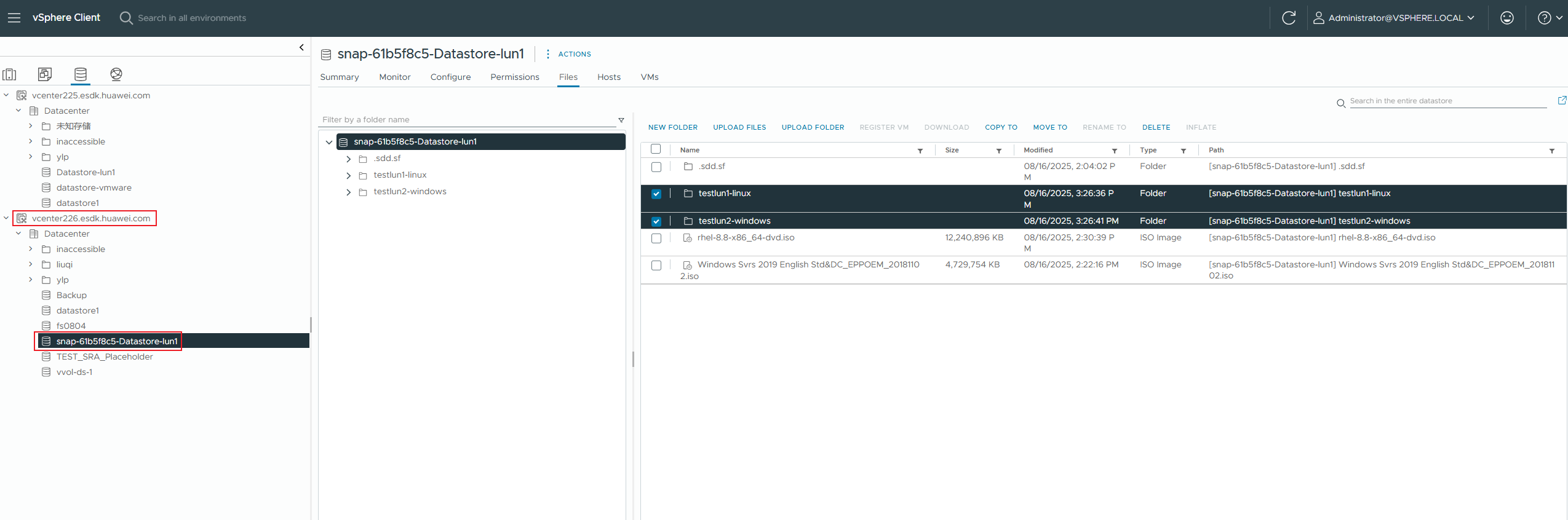Click Search in the entire datastore field

pyautogui.click(x=1448, y=101)
